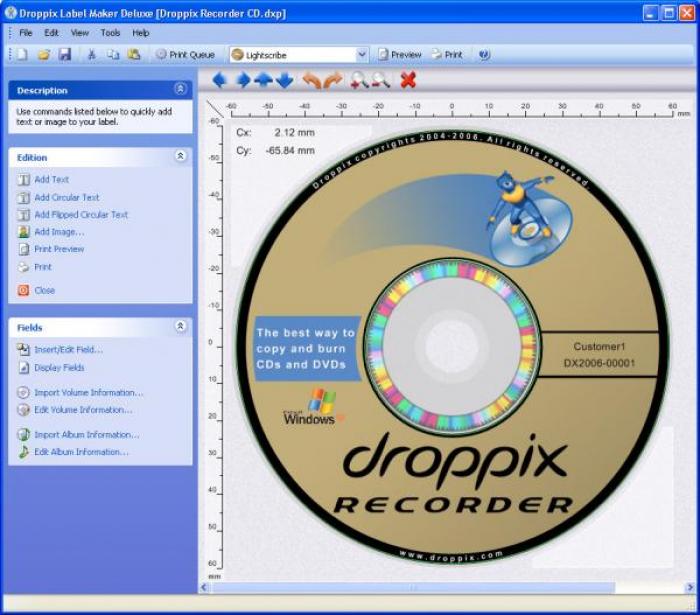Click the scrollbar left arrow

pyautogui.click(x=204, y=588)
